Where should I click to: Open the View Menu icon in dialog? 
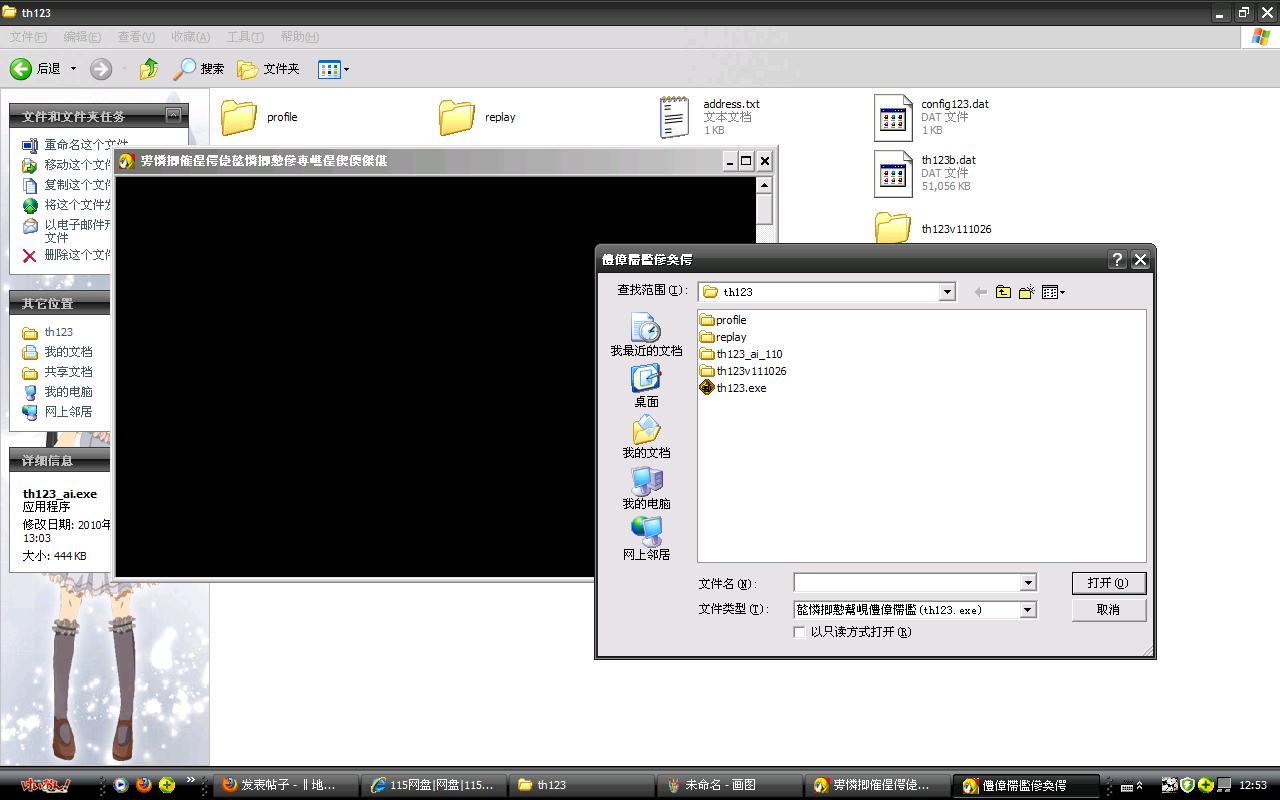coord(1053,292)
